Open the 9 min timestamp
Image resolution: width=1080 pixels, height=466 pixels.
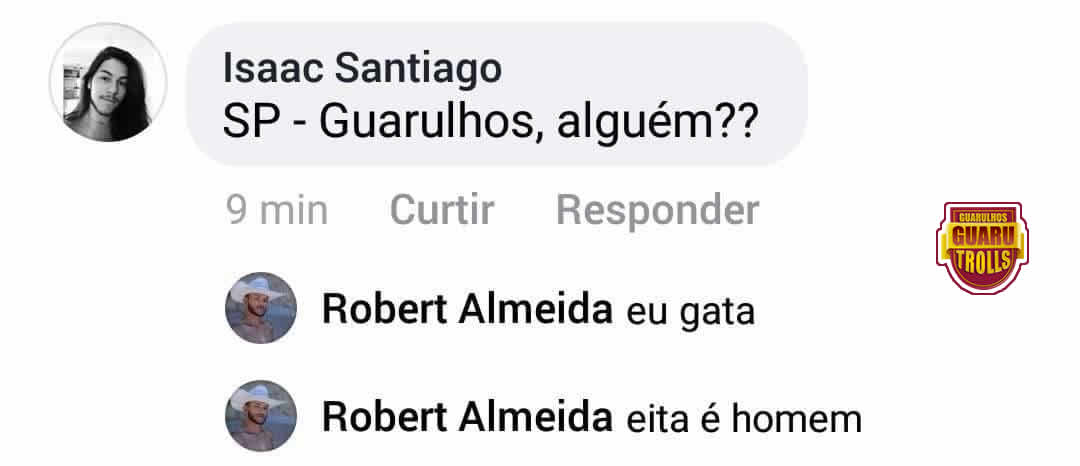pos(277,210)
